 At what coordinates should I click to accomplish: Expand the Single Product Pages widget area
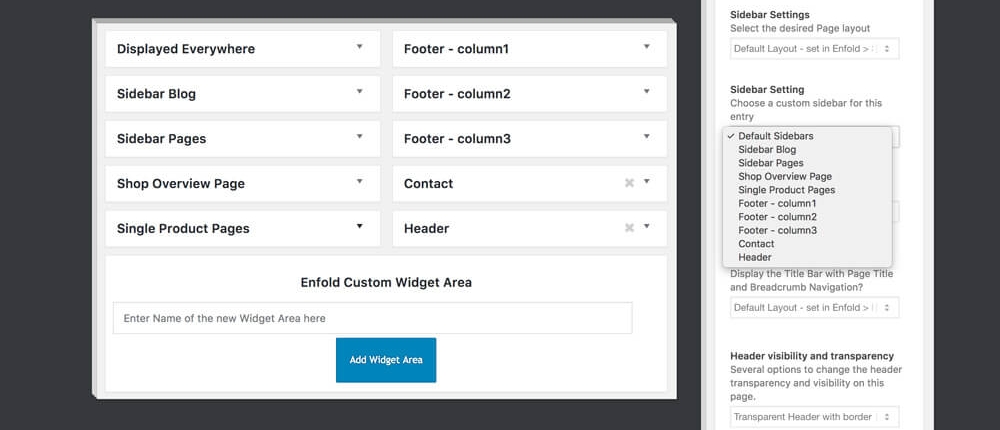coord(360,227)
